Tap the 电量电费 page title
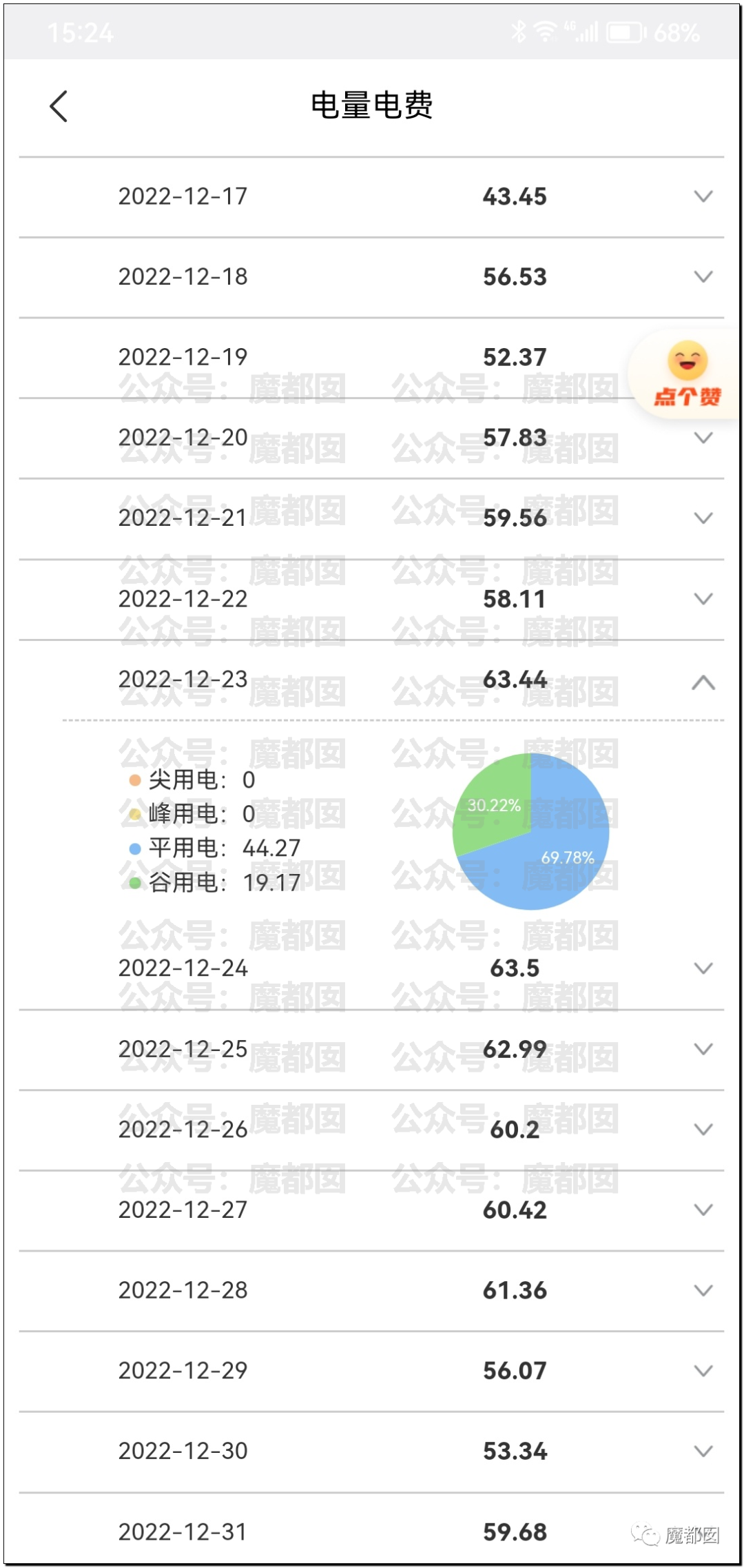The width and height of the screenshot is (744, 1568). click(x=371, y=105)
